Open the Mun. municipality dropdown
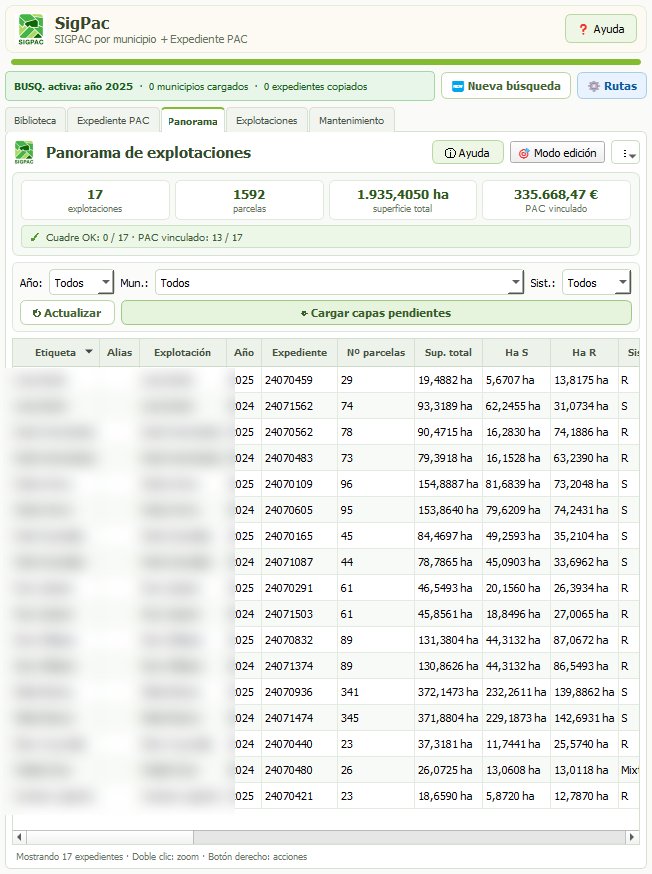652x874 pixels. pyautogui.click(x=339, y=283)
